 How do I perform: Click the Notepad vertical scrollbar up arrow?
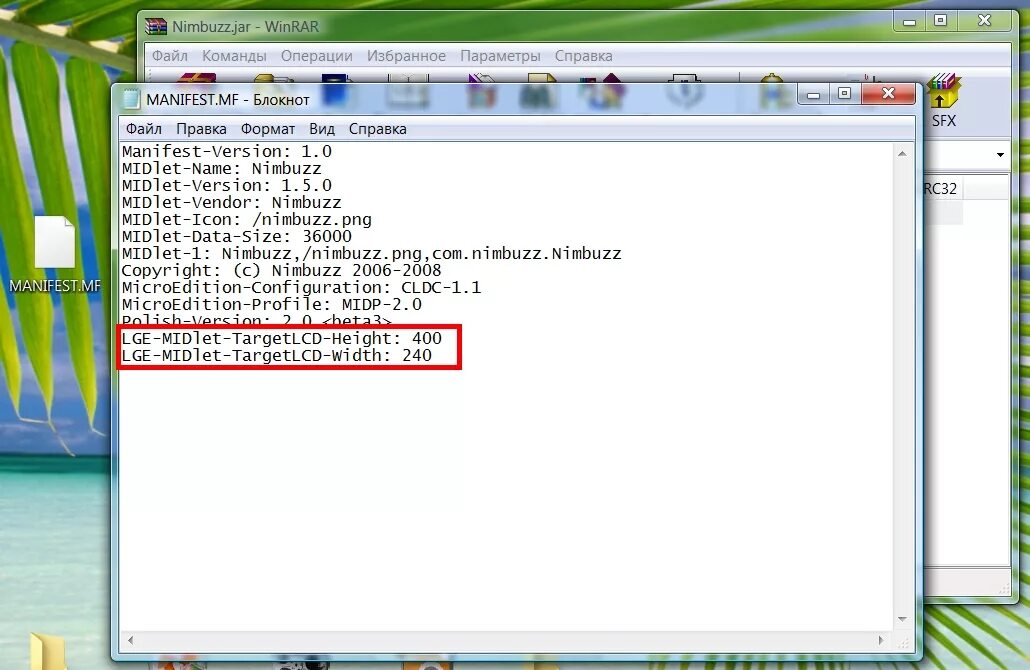pyautogui.click(x=902, y=154)
